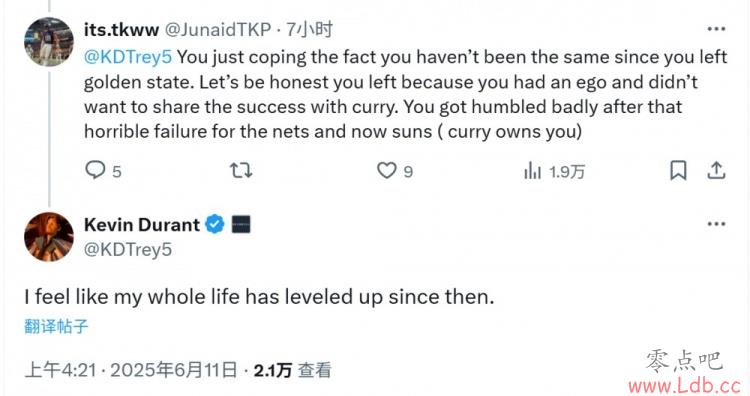Image resolution: width=750 pixels, height=396 pixels.
Task: Bookmark its.tkww's post
Action: click(678, 171)
